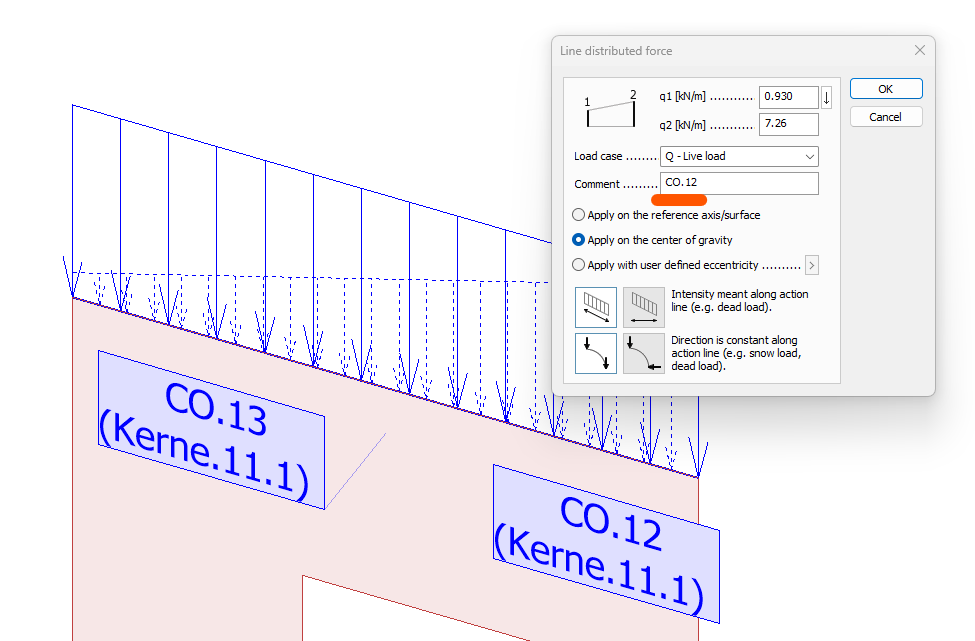Expand user defined eccentricity options arrow

(x=811, y=265)
